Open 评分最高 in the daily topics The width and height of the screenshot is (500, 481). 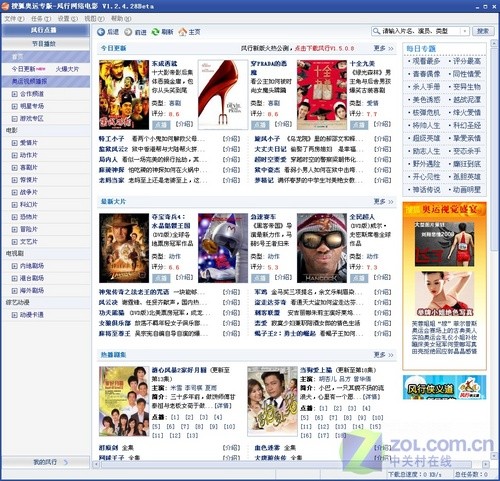coord(467,61)
